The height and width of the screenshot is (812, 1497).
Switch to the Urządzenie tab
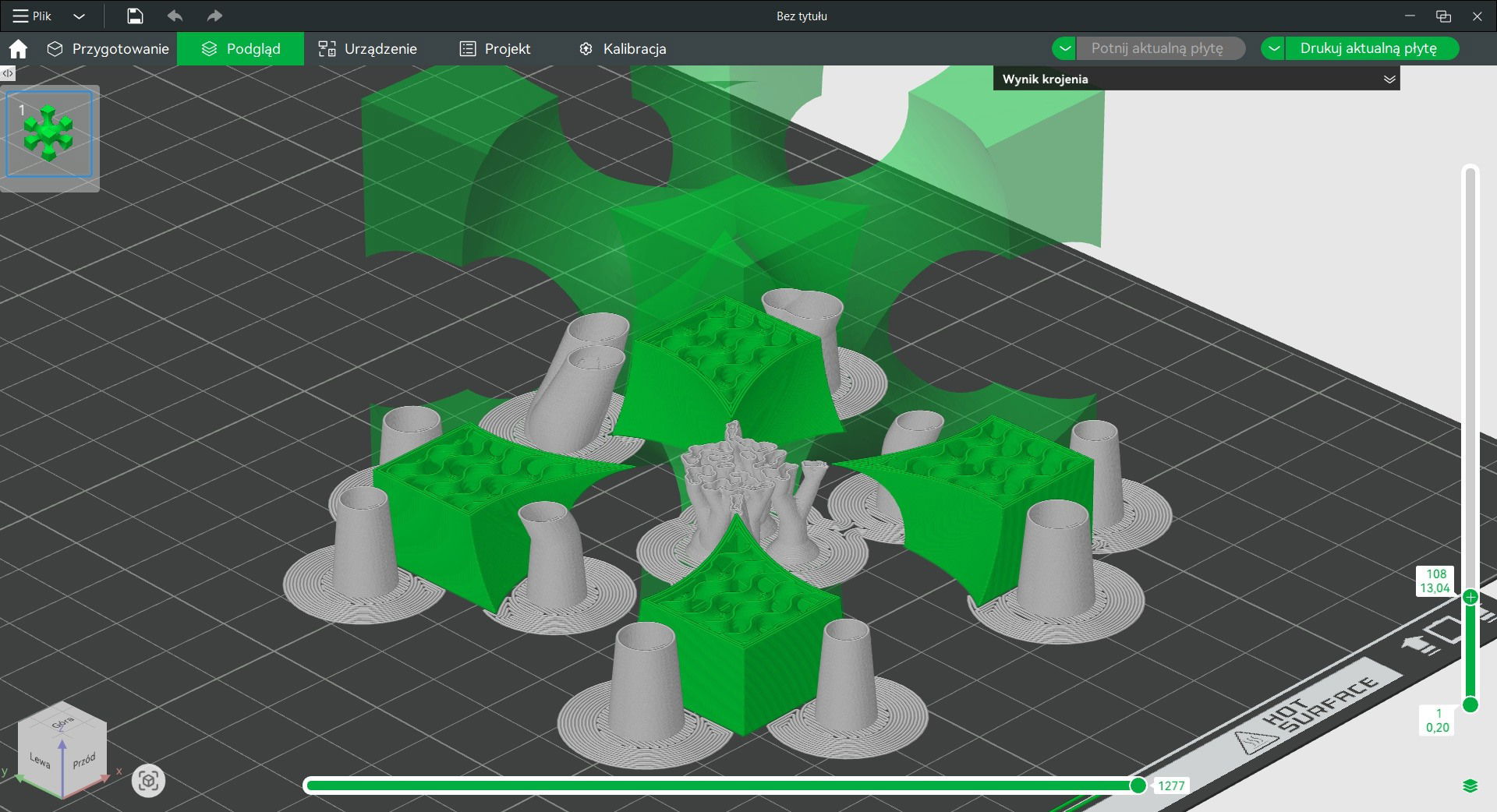pos(380,48)
